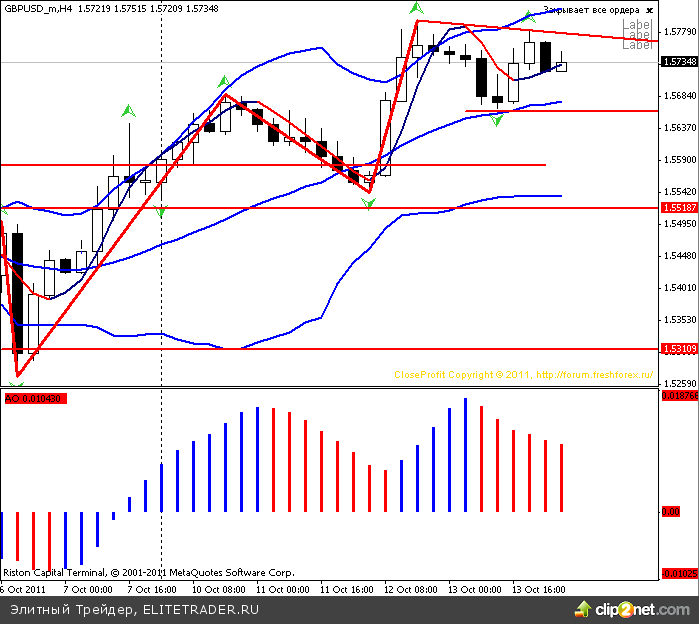
Task: Select the short red horizontal line near 1.5665
Action: point(560,111)
